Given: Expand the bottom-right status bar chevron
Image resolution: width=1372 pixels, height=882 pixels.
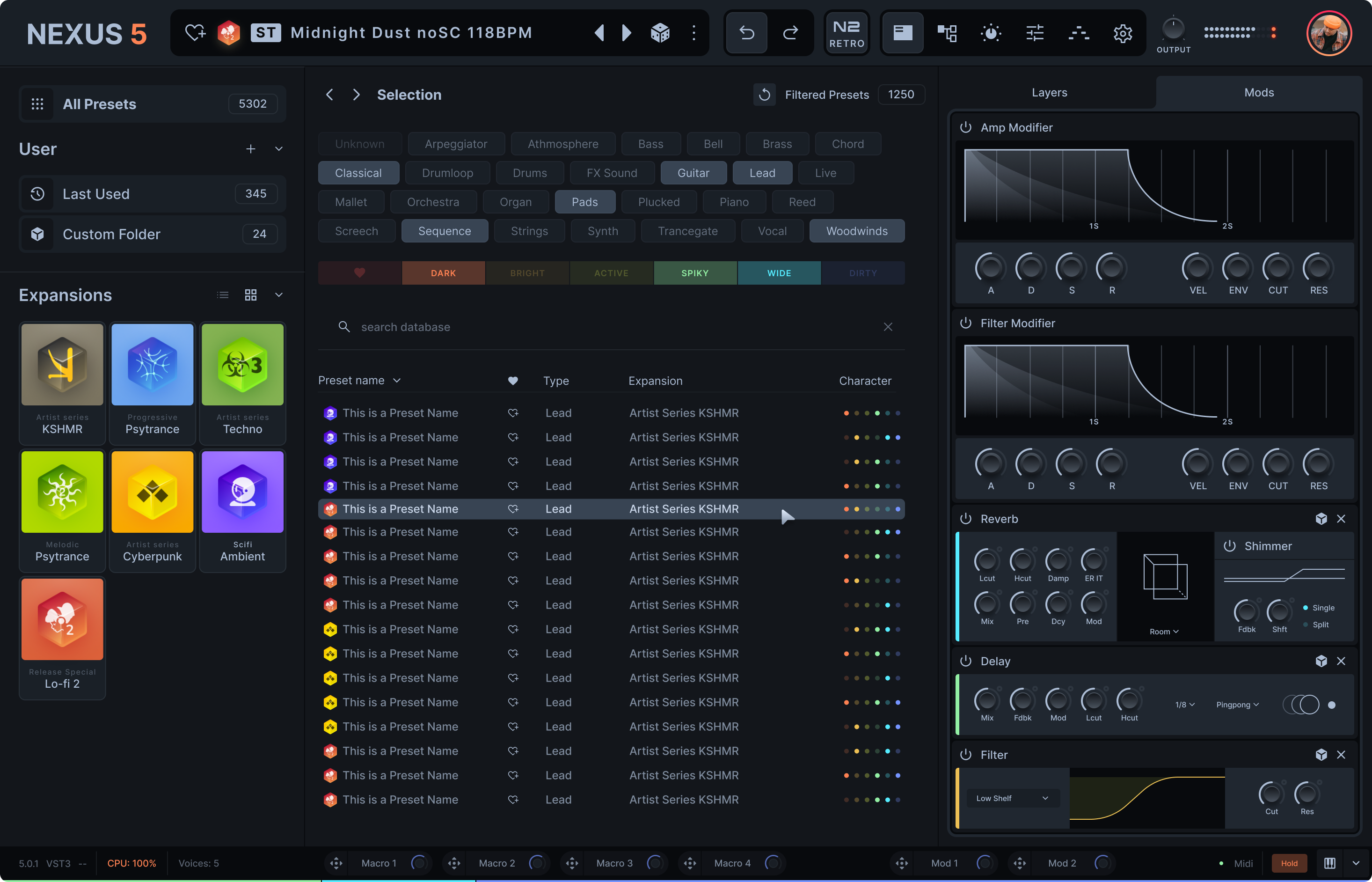Looking at the screenshot, I should pos(1356,862).
